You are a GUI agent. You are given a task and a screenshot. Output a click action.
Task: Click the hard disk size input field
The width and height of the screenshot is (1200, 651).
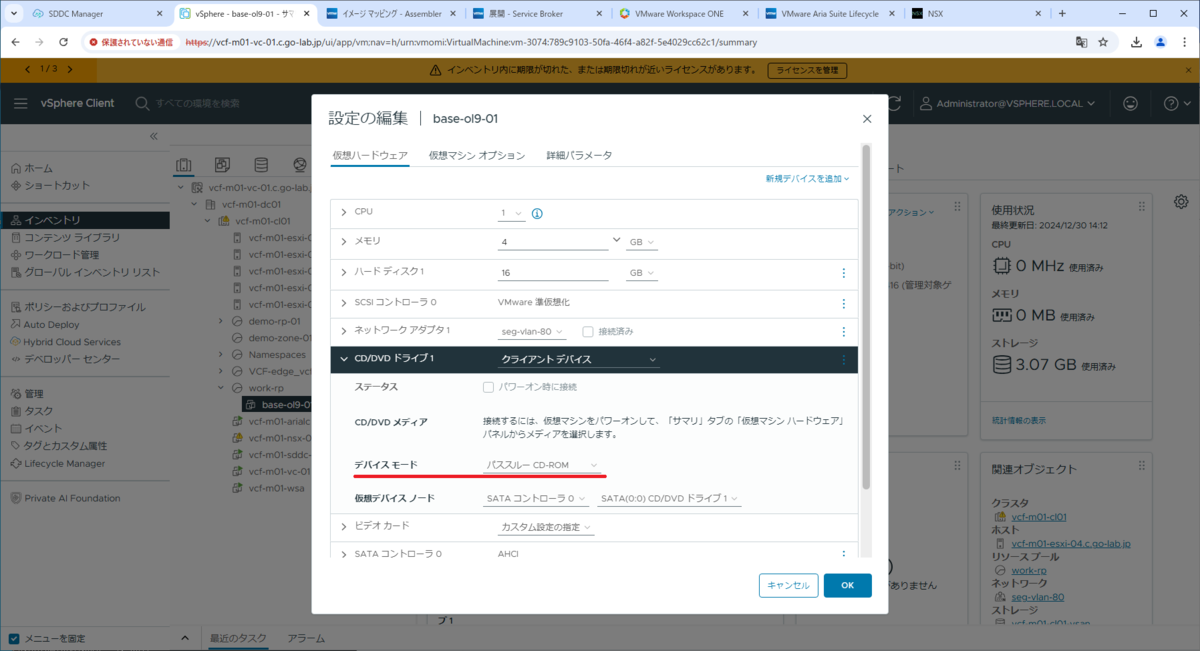pyautogui.click(x=553, y=272)
